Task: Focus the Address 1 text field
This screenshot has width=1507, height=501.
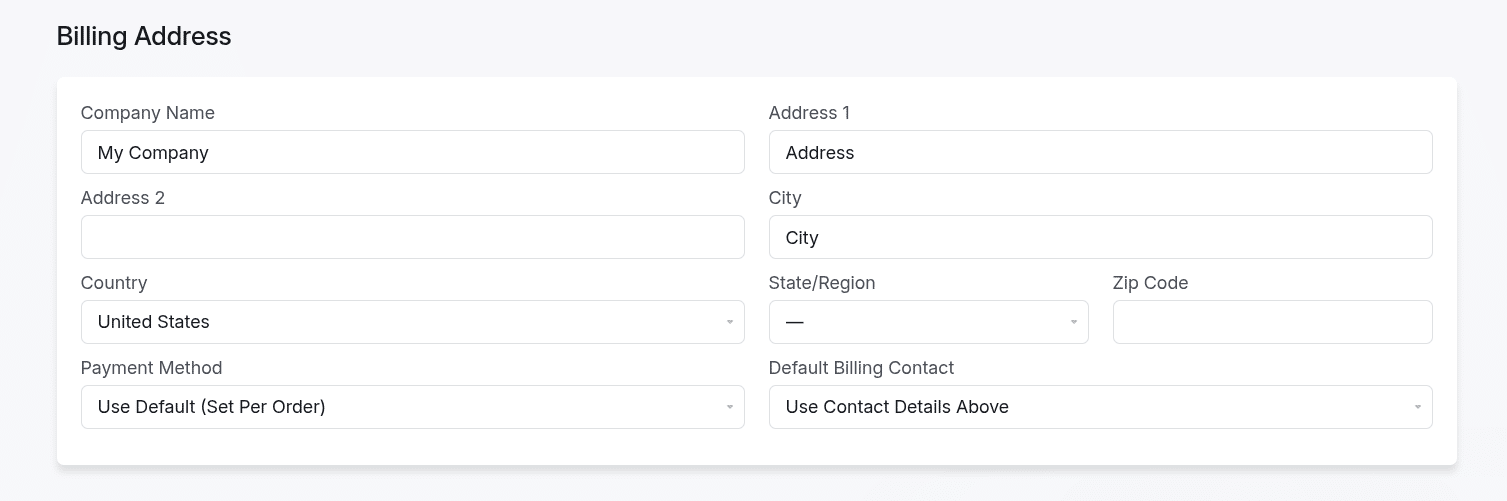Action: point(1100,152)
